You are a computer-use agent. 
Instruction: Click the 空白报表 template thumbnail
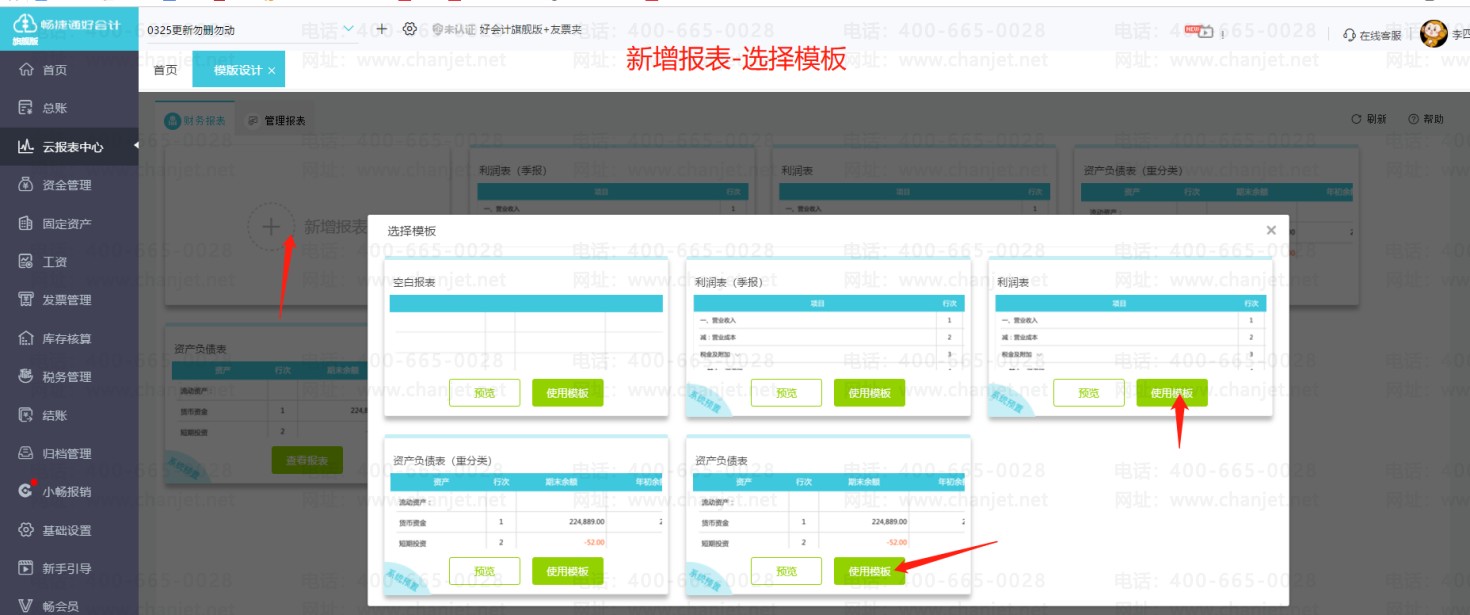tap(527, 325)
